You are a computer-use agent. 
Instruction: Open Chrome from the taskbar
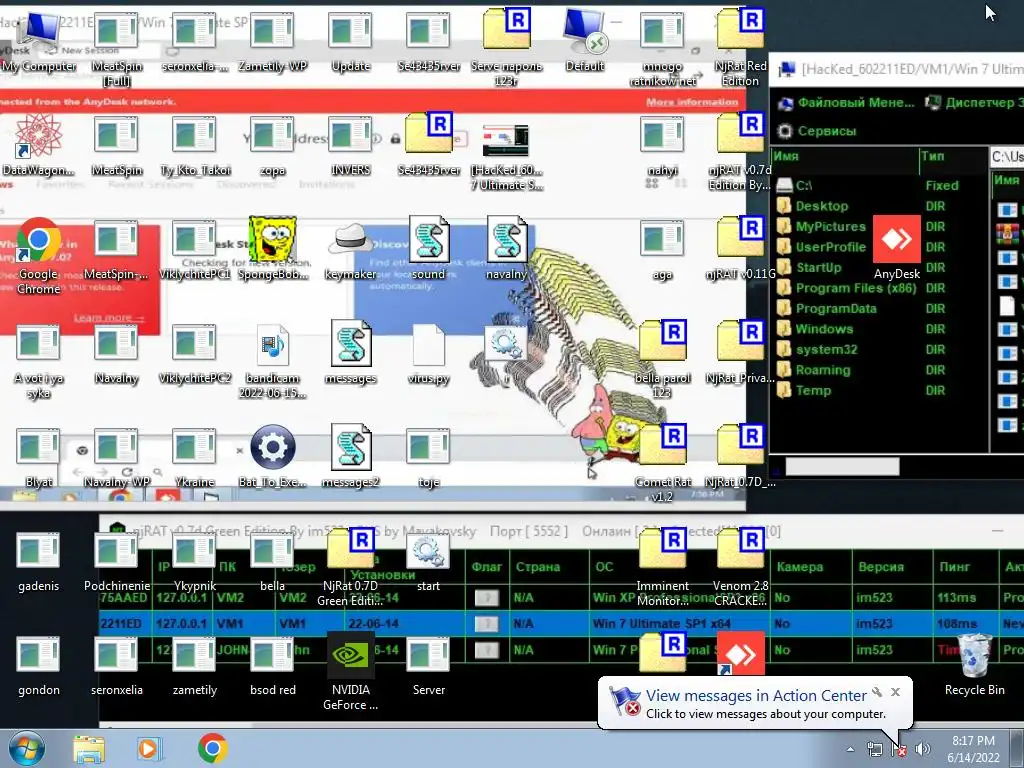click(212, 748)
